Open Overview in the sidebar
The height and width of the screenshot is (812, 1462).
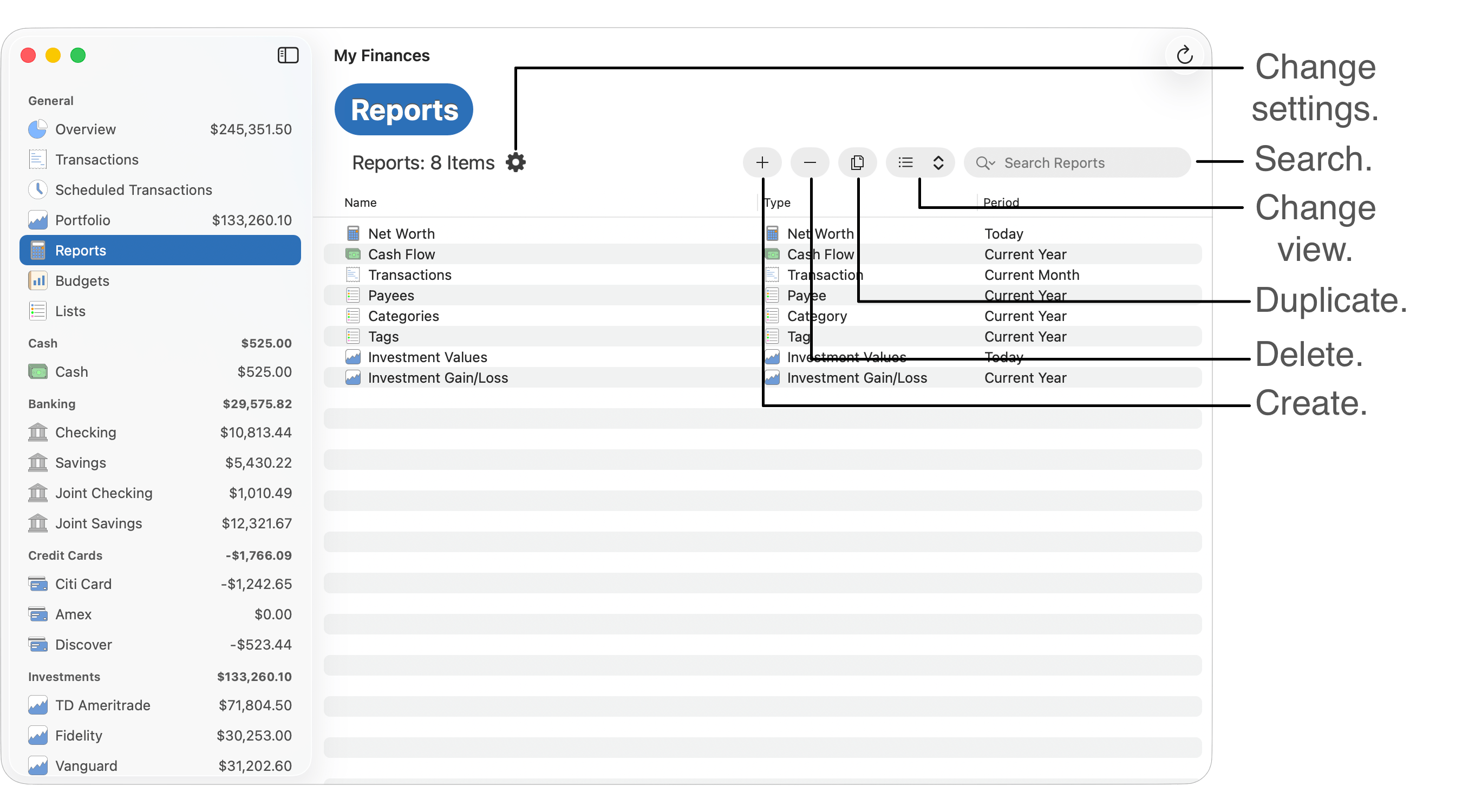pos(86,129)
